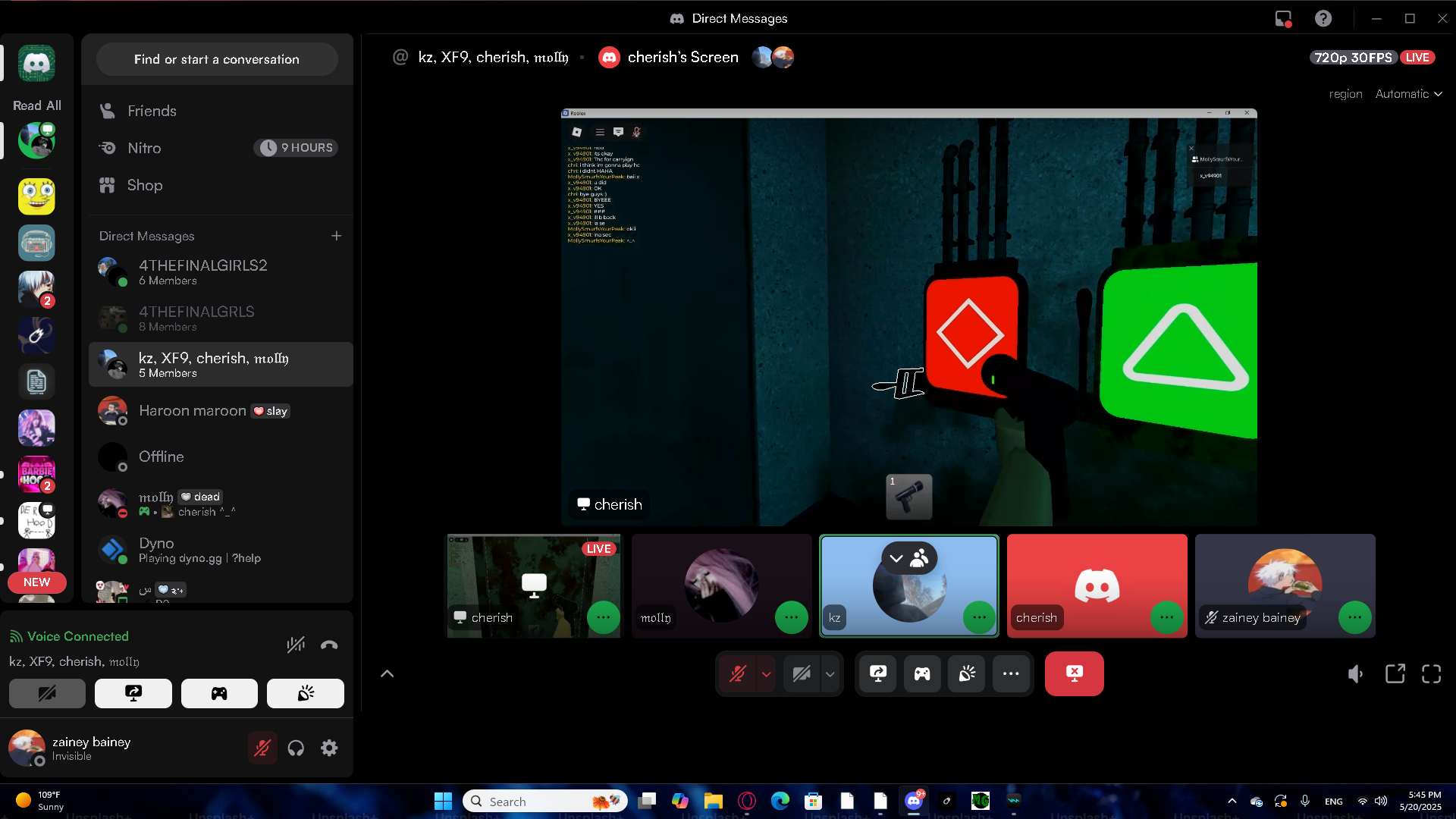1456x819 pixels.
Task: Open User Settings gear icon
Action: pos(329,748)
